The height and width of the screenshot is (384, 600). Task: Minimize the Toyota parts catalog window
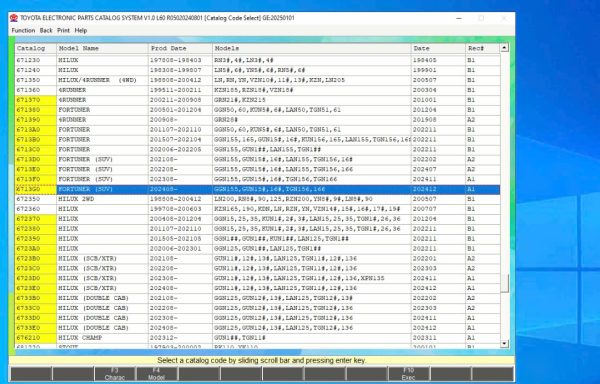coord(459,18)
